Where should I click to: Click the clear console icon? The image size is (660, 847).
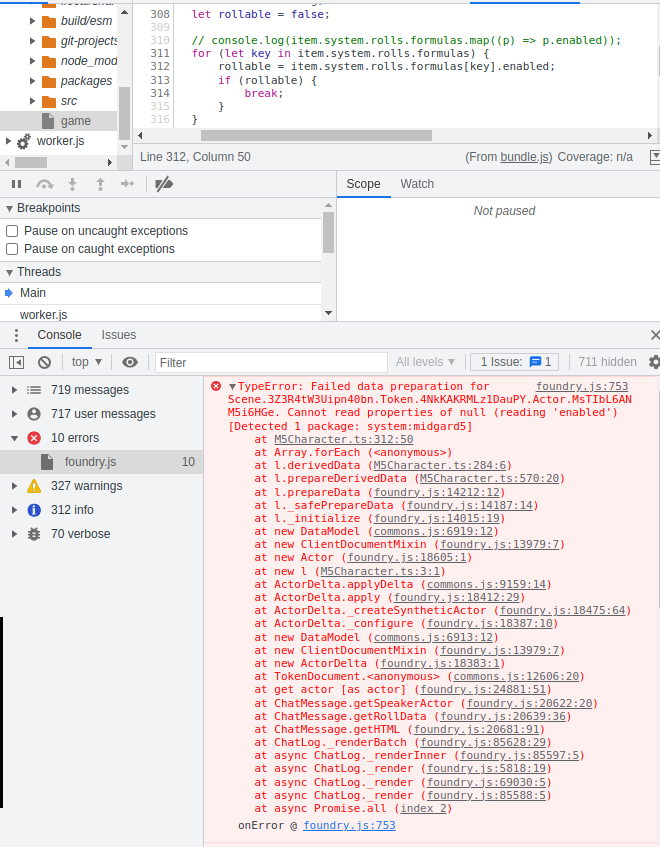tap(44, 362)
